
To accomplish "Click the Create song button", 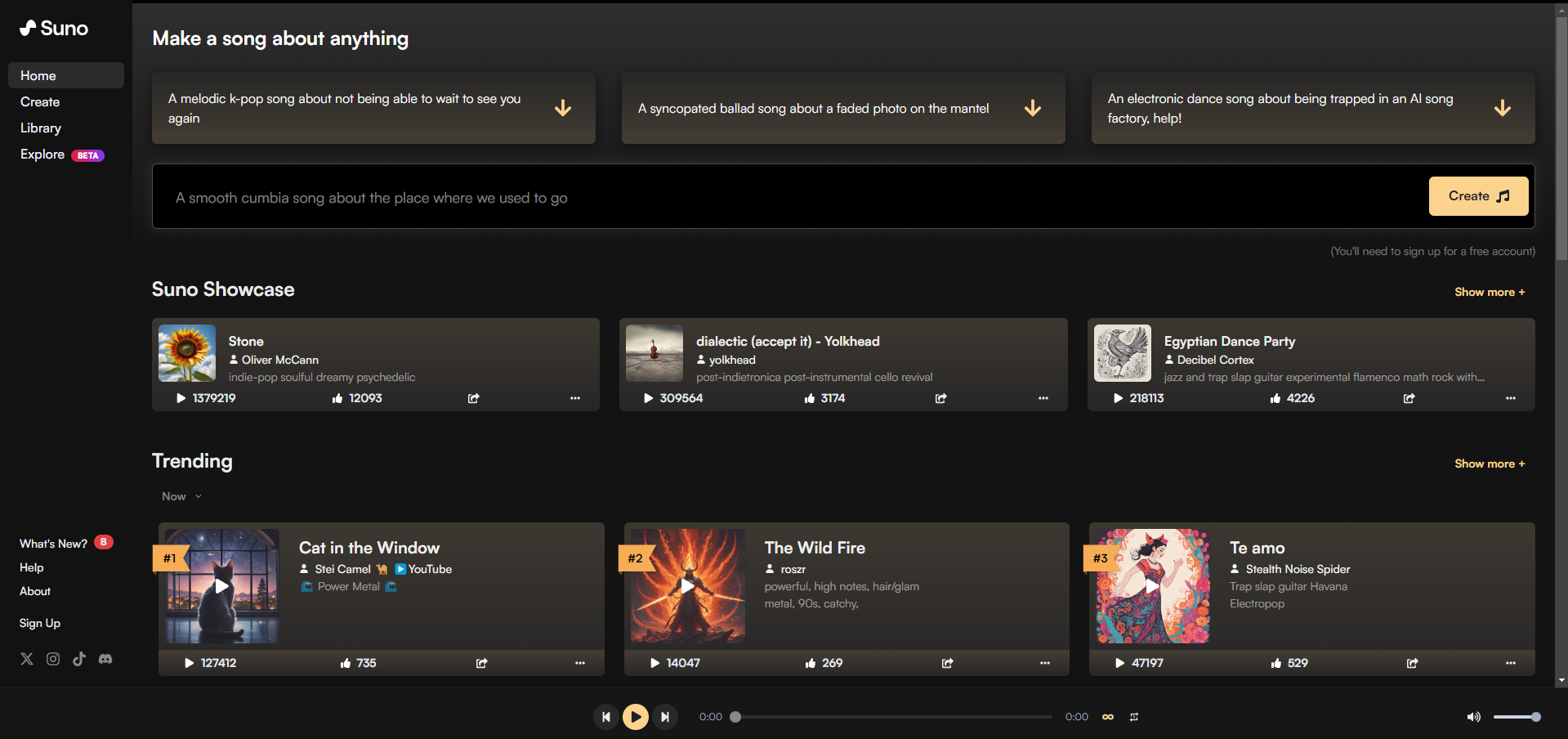I will pyautogui.click(x=1478, y=196).
